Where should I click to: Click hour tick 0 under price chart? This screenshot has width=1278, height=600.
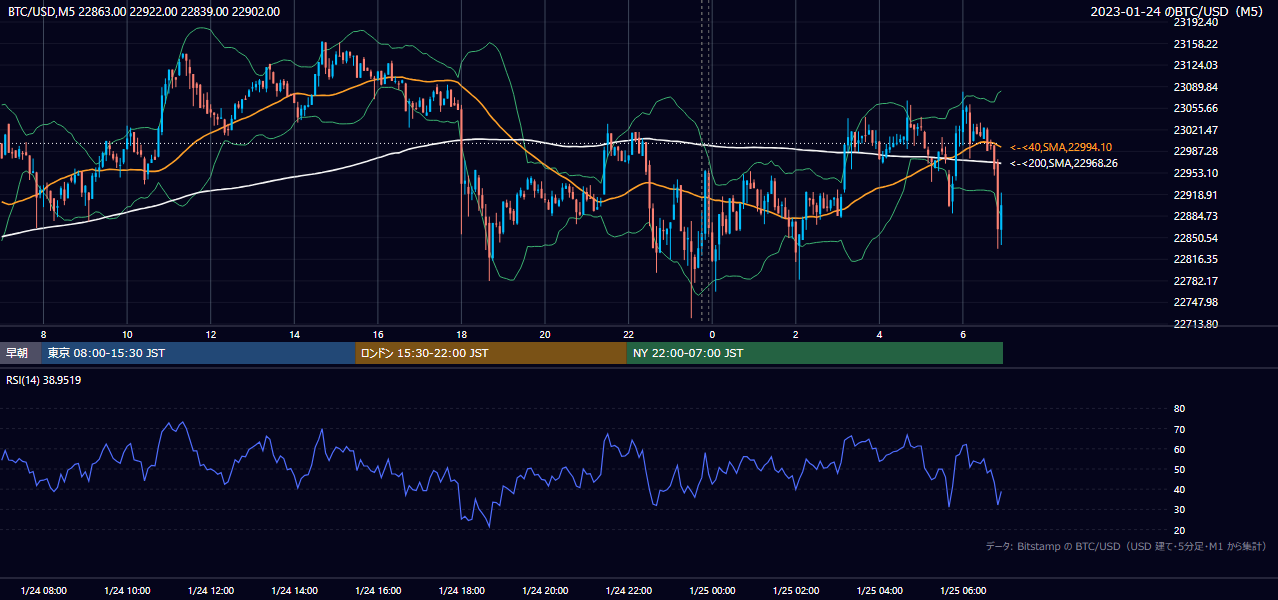coord(712,334)
